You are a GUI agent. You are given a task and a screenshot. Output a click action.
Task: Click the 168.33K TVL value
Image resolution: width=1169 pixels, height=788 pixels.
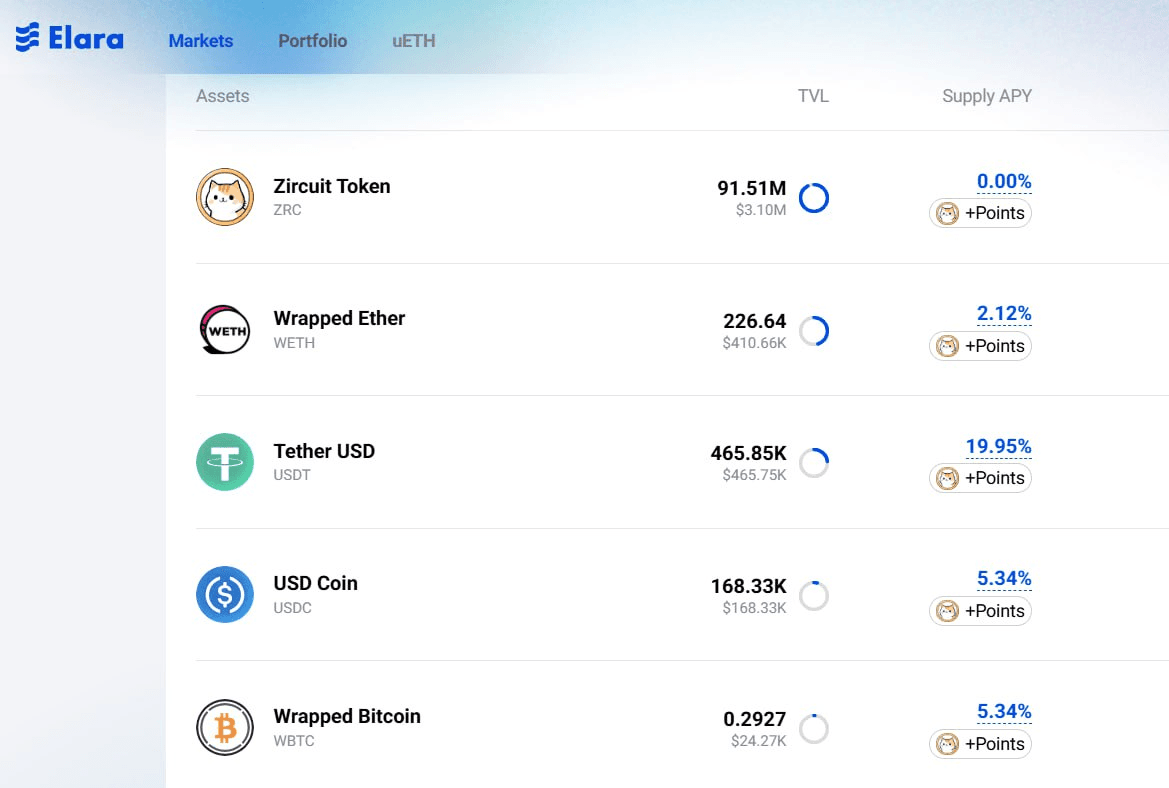(x=749, y=586)
